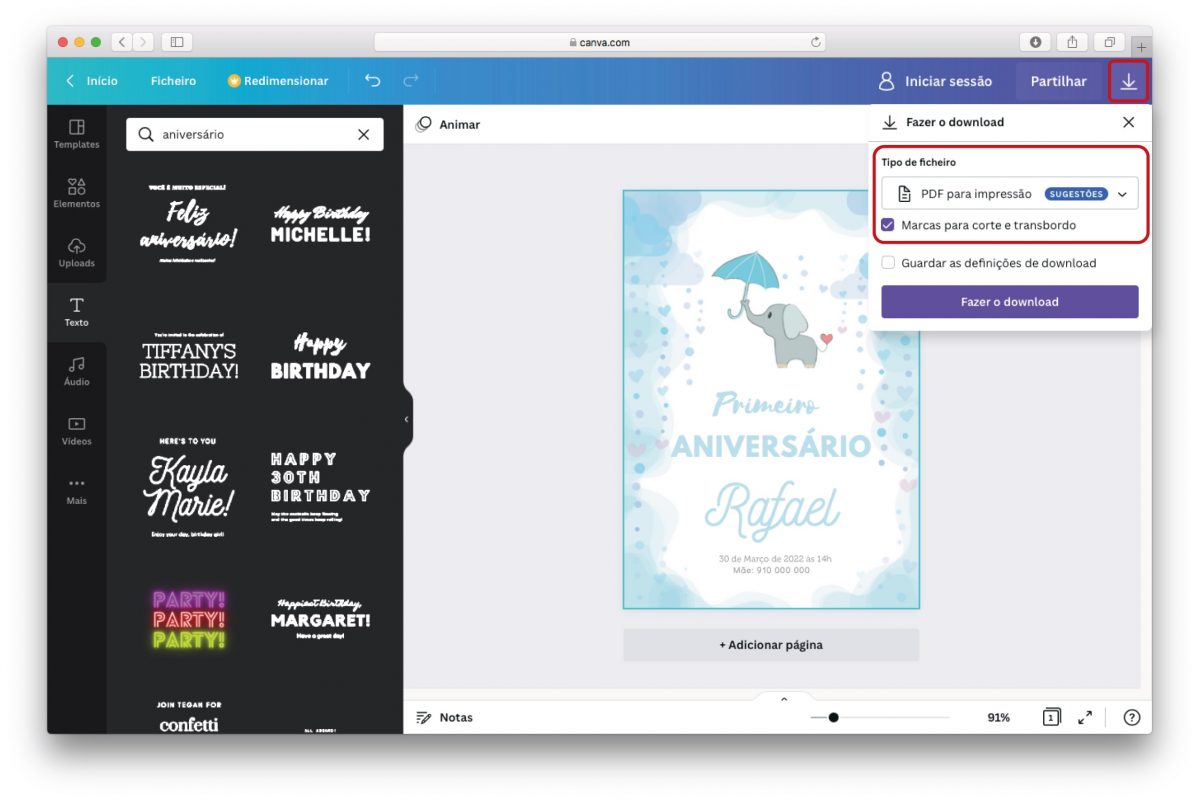Open the fullscreen presentation icon
The width and height of the screenshot is (1200, 800).
(1085, 717)
